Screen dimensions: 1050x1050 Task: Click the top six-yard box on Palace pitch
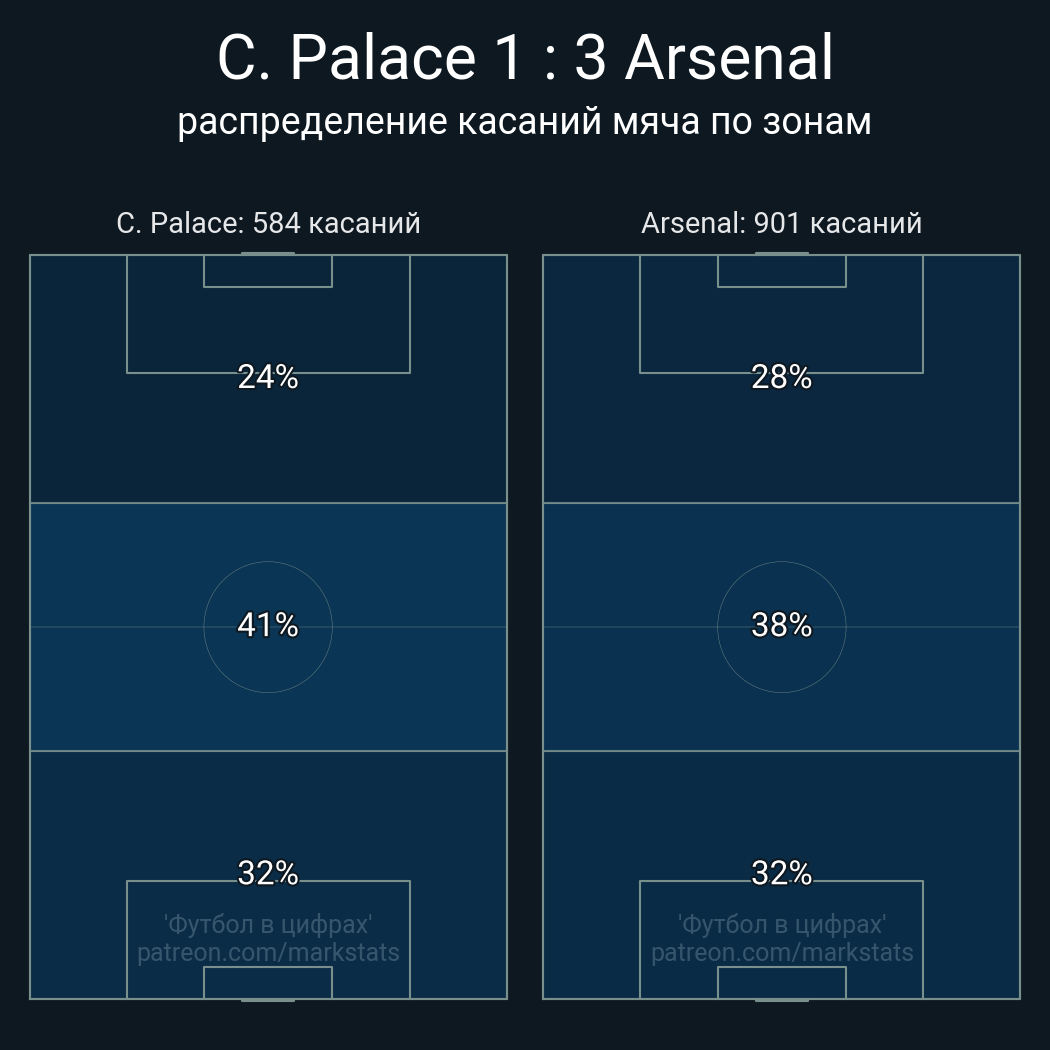coord(268,271)
